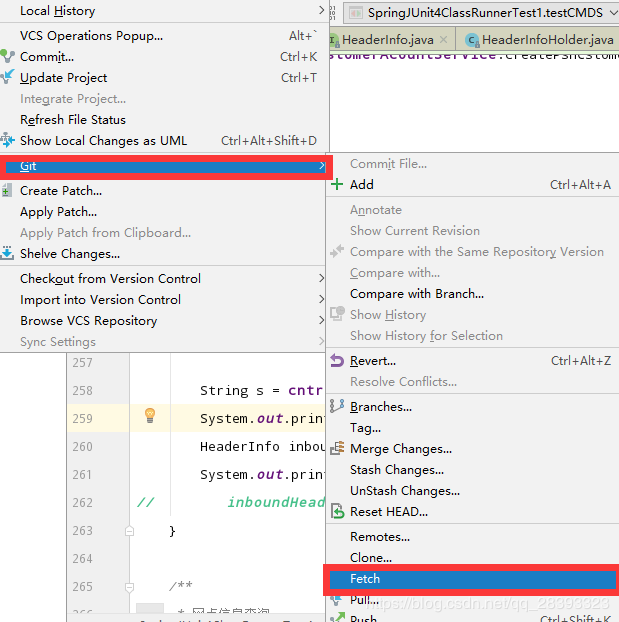This screenshot has height=622, width=619.
Task: Click the Reset HEAD icon
Action: point(337,512)
